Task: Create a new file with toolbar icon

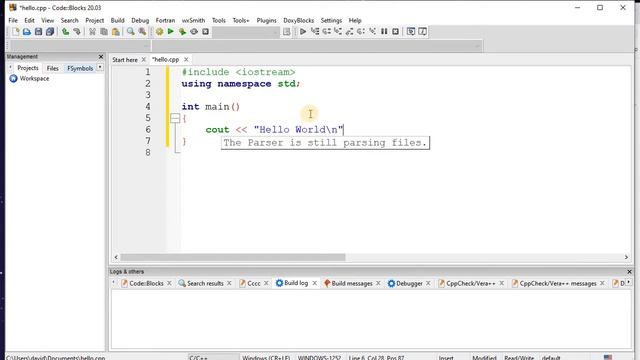Action: (16, 31)
